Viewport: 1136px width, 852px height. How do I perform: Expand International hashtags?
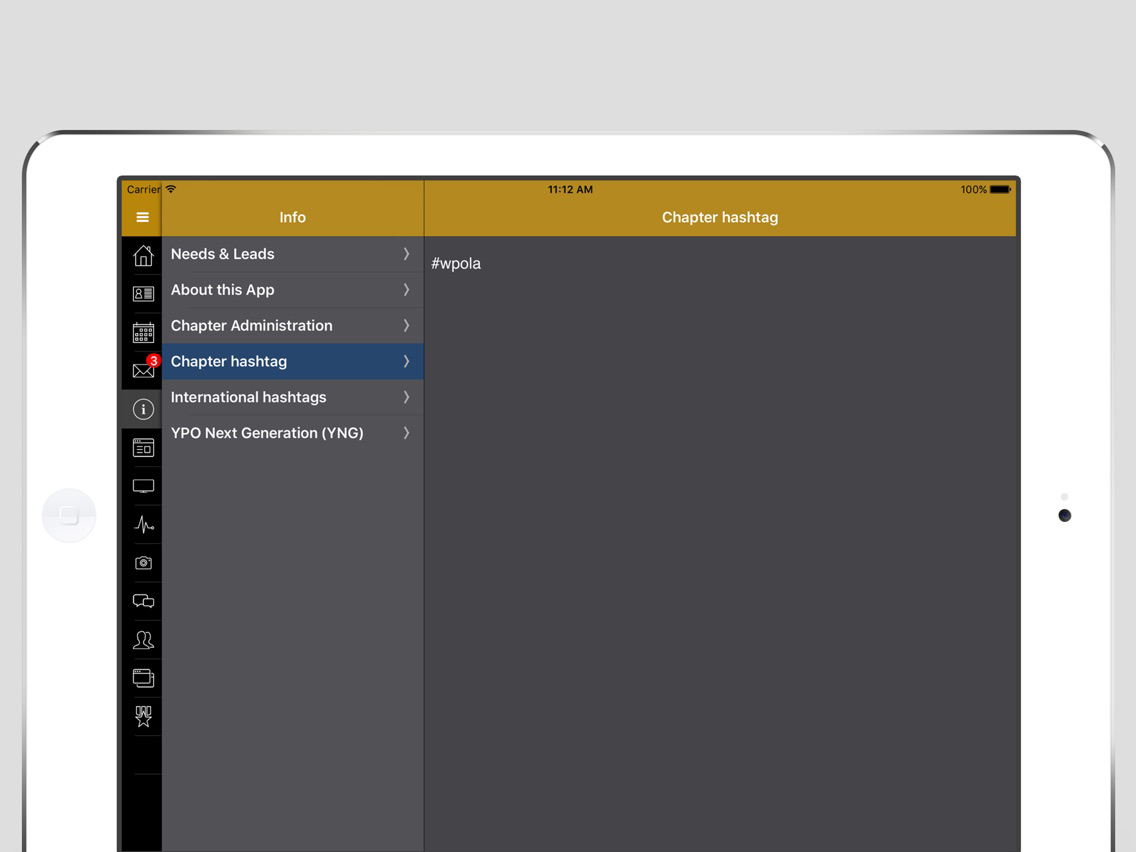point(292,397)
